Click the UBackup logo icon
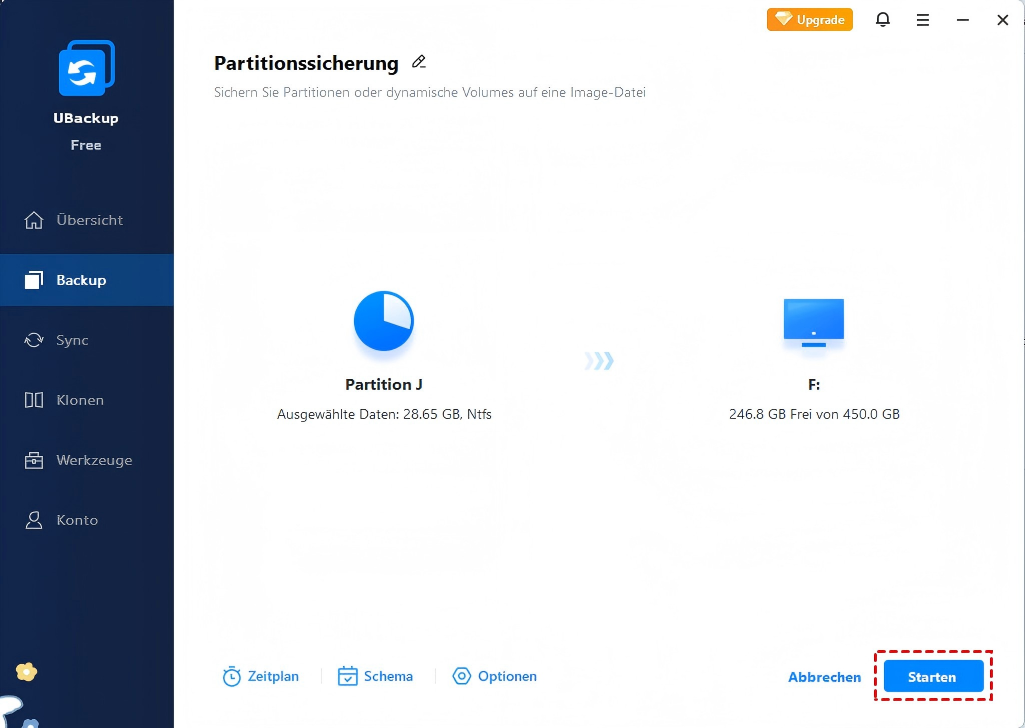 (86, 69)
